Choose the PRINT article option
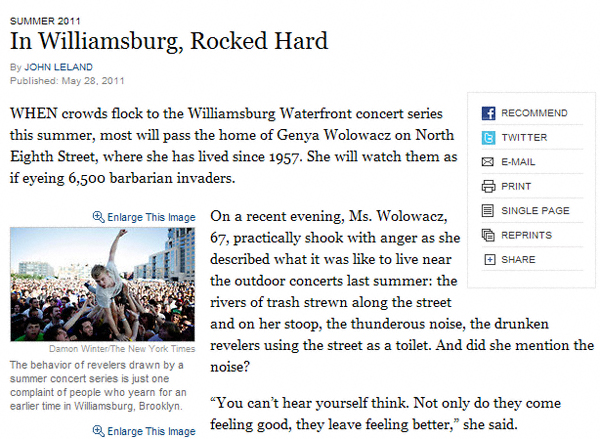 pyautogui.click(x=516, y=186)
